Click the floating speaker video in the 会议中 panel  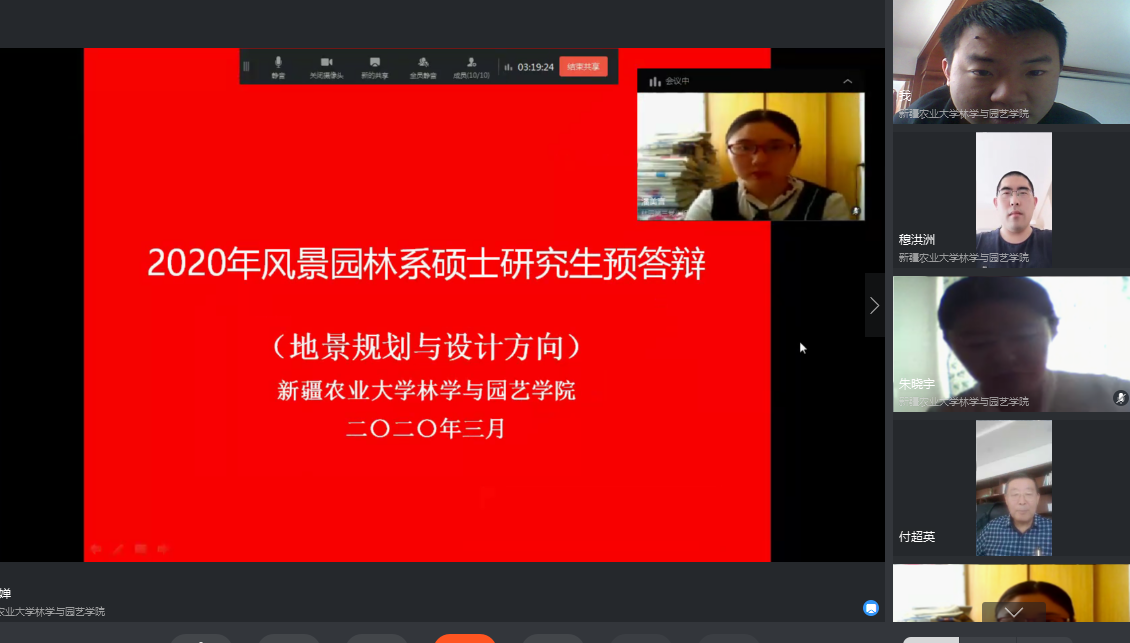pyautogui.click(x=750, y=155)
